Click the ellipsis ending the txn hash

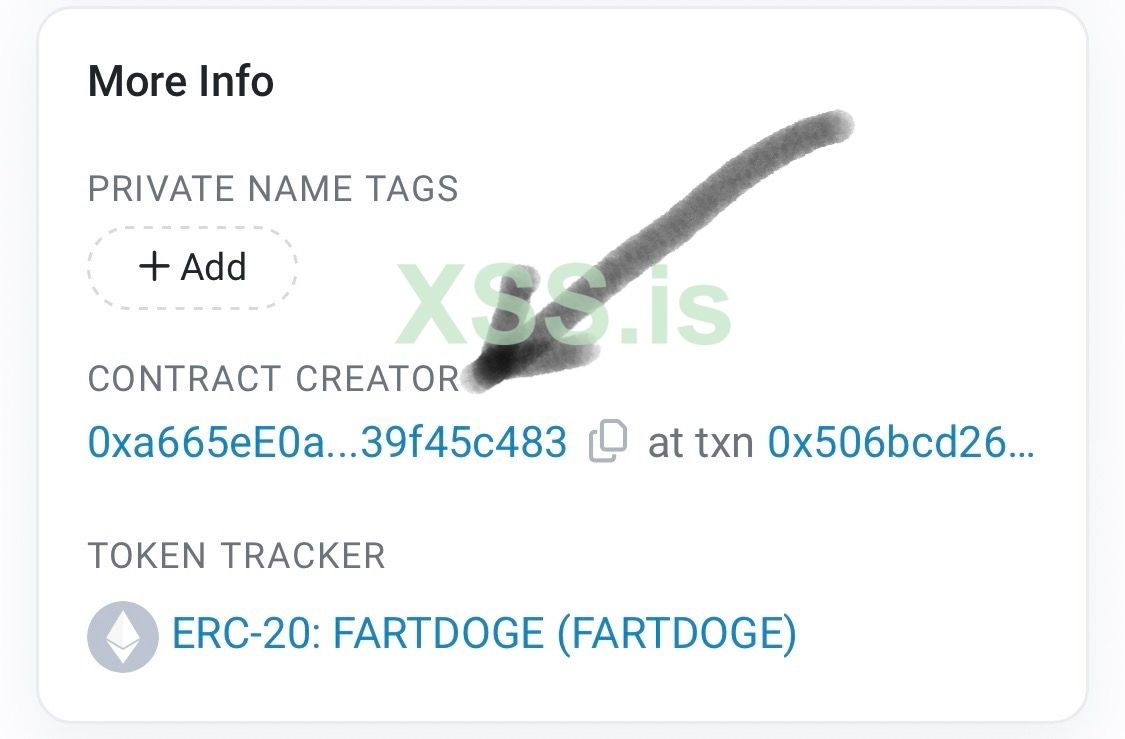(1023, 445)
